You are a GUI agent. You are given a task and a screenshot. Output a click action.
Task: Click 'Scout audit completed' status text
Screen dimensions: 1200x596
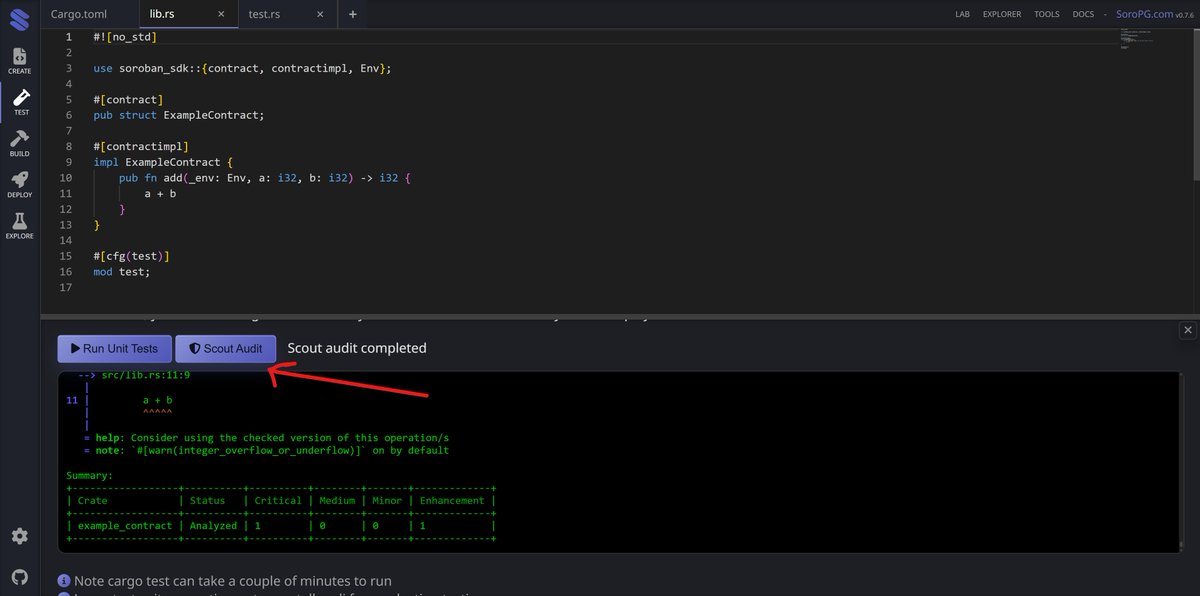tap(357, 348)
